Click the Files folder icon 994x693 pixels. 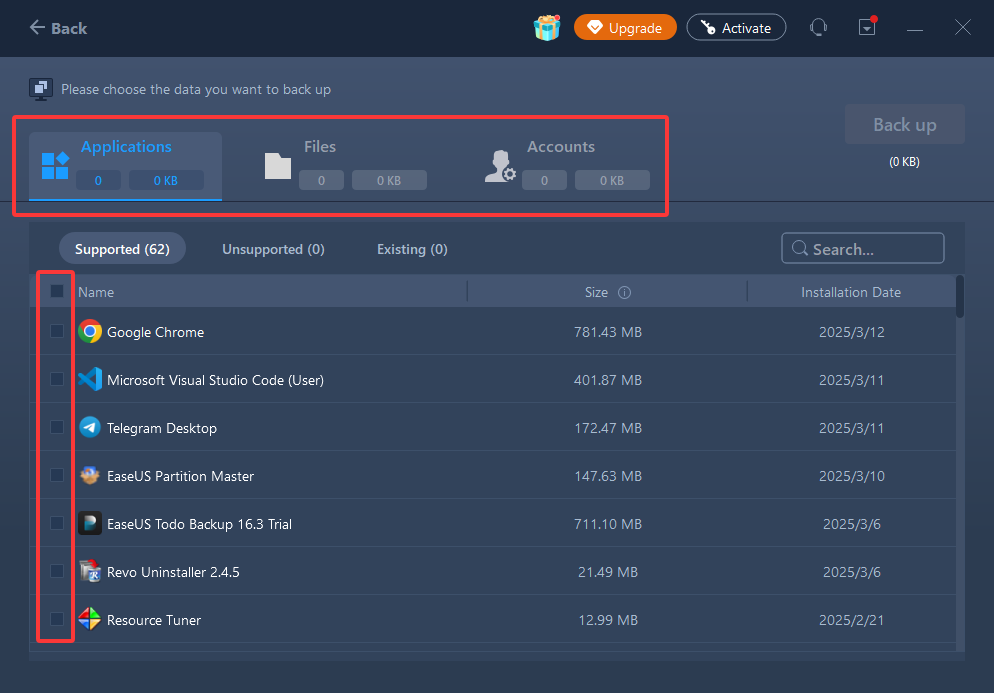click(x=278, y=166)
